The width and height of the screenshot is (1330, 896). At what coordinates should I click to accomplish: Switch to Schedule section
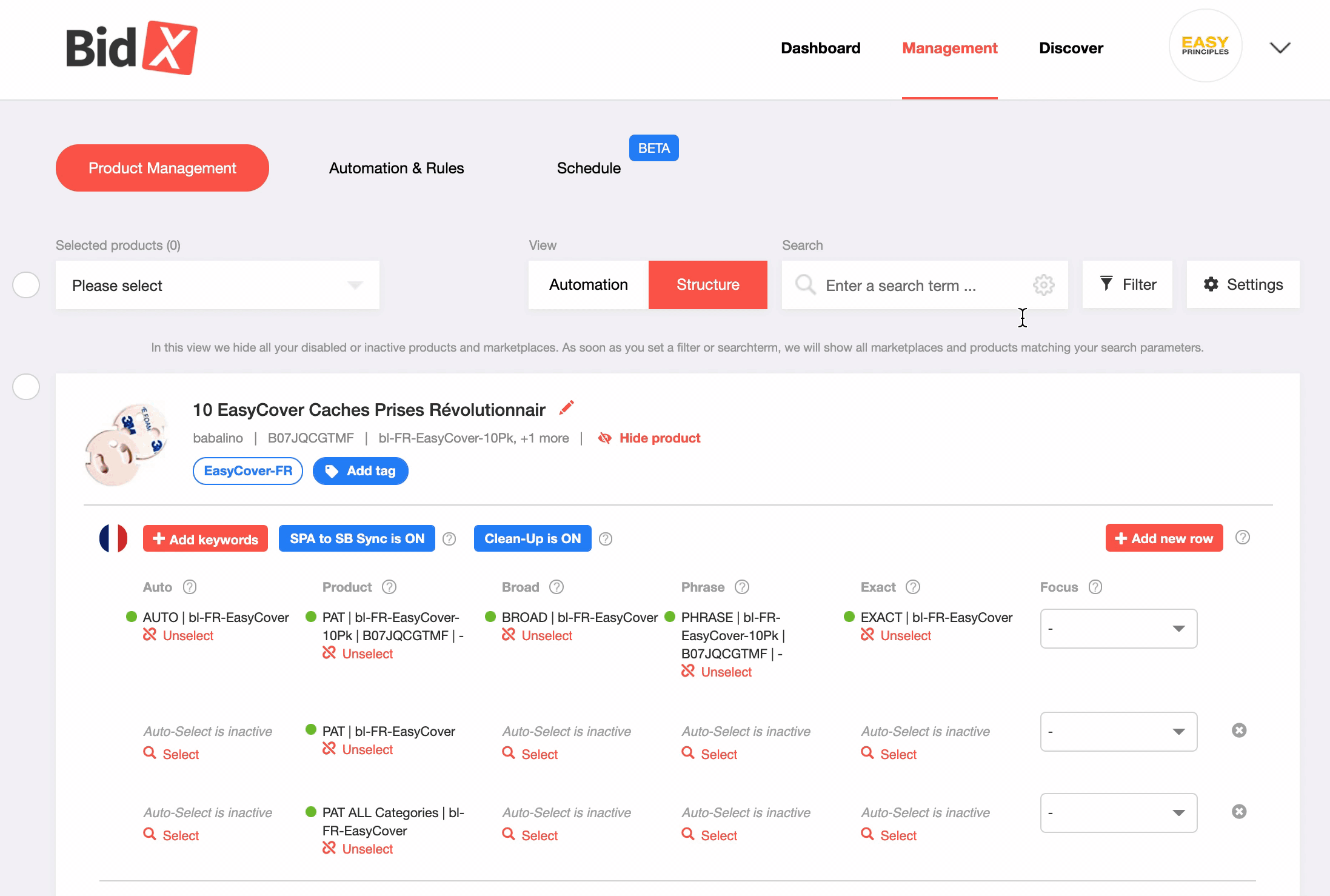[589, 168]
